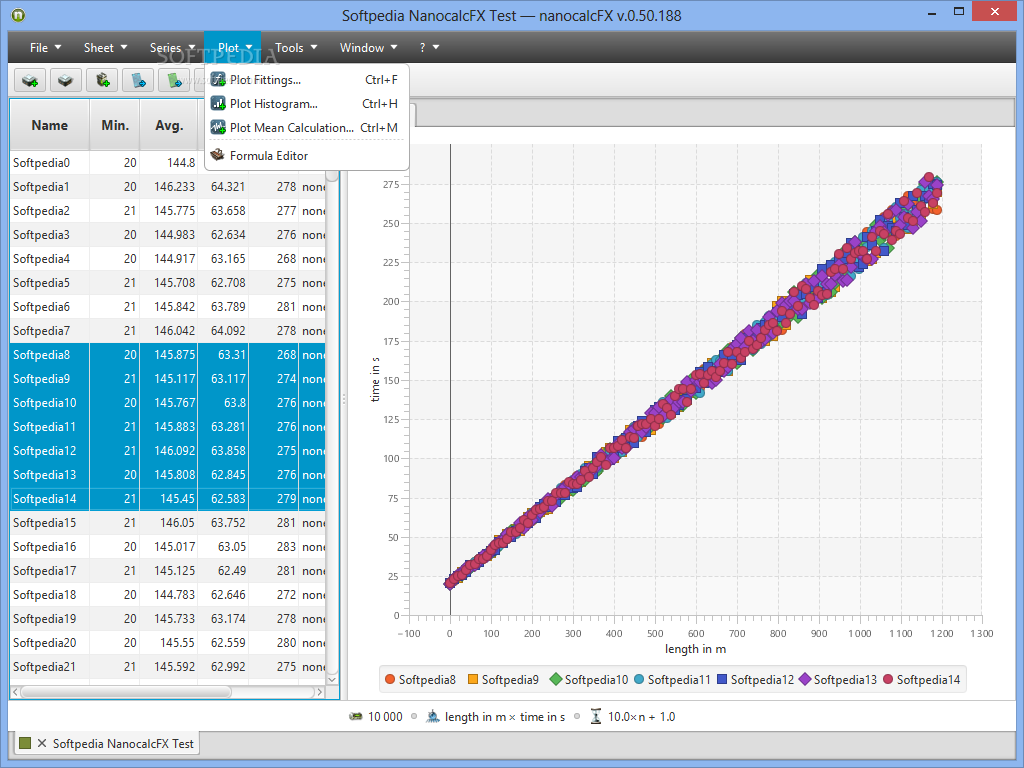This screenshot has height=768, width=1024.
Task: Click the Softpedia10 green diamond legend marker
Action: click(556, 679)
